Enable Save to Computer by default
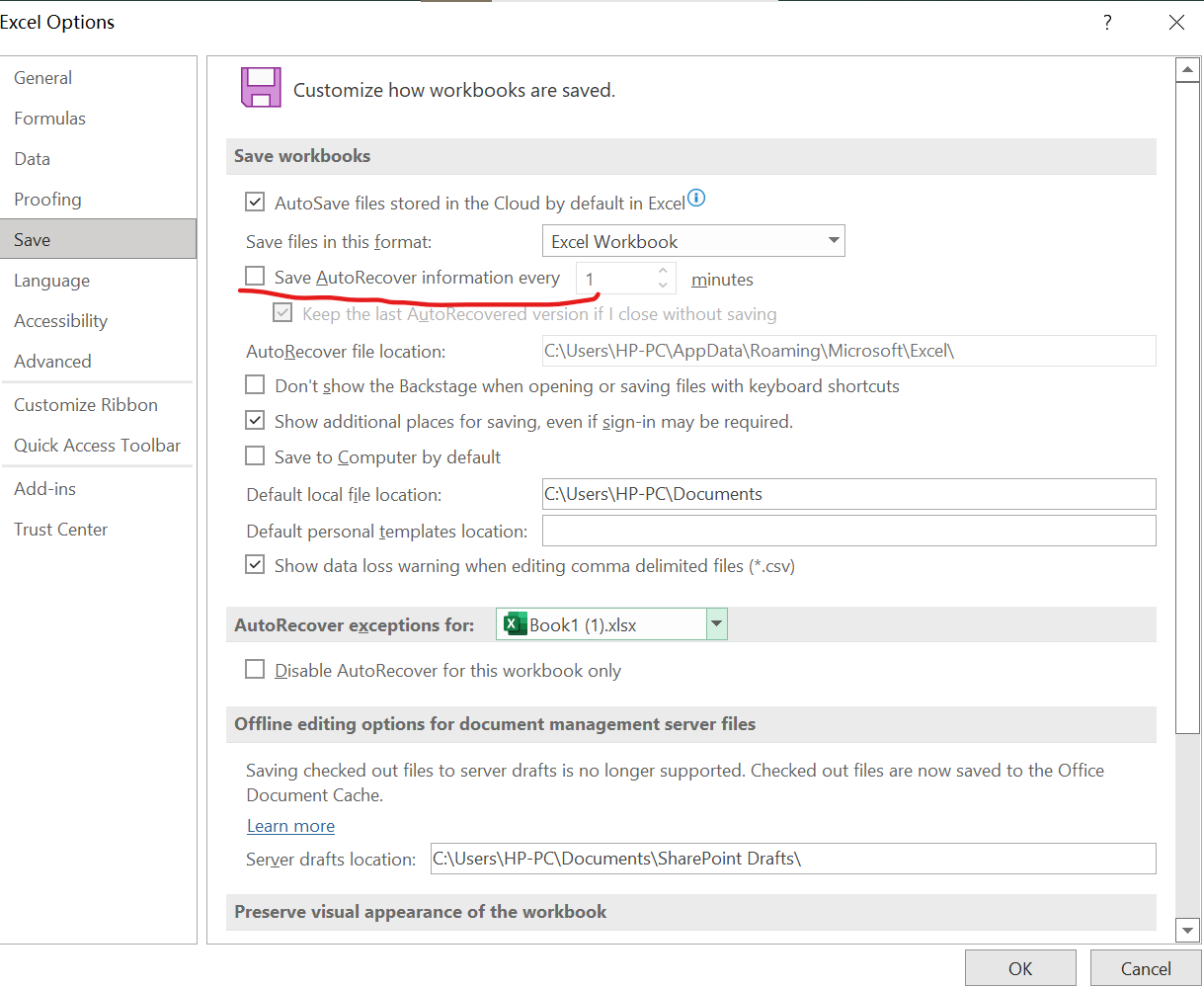 pyautogui.click(x=255, y=455)
